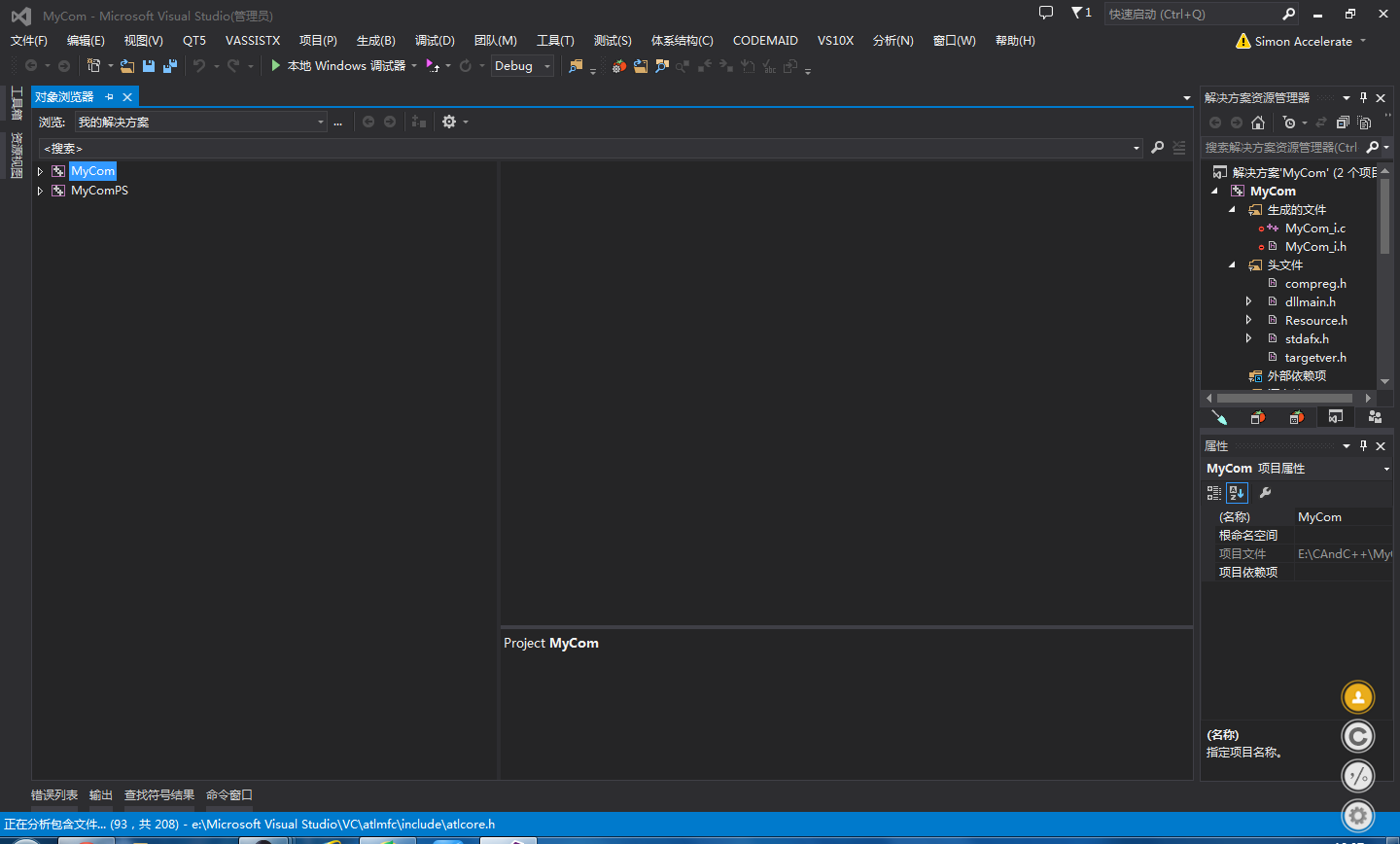Open the CODEMAID menu
The image size is (1400, 844).
tap(765, 41)
